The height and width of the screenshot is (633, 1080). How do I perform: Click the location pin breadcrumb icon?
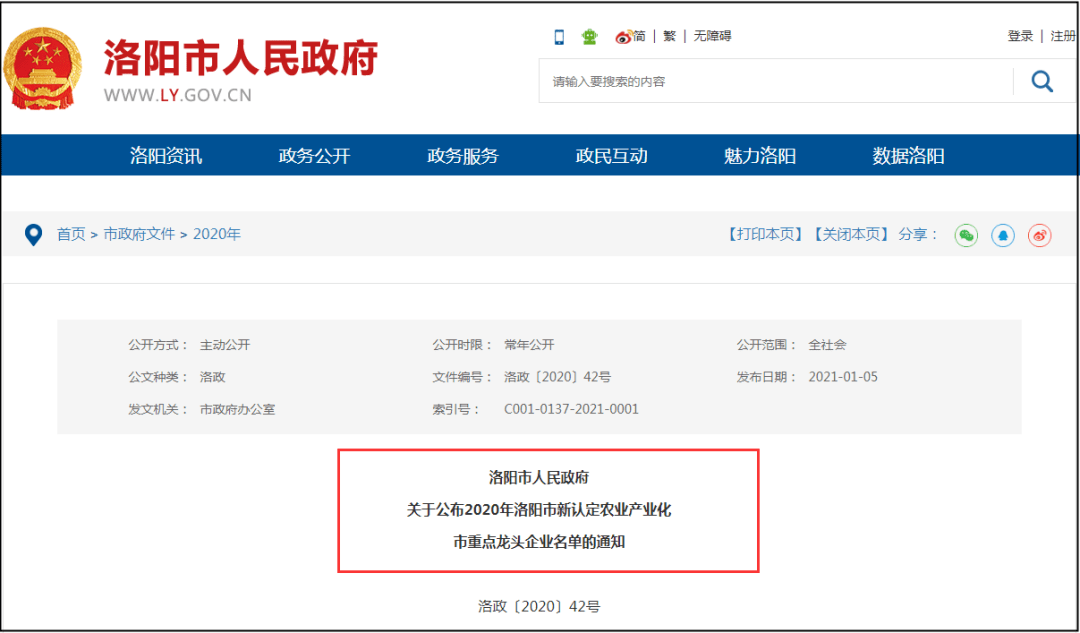[x=33, y=235]
